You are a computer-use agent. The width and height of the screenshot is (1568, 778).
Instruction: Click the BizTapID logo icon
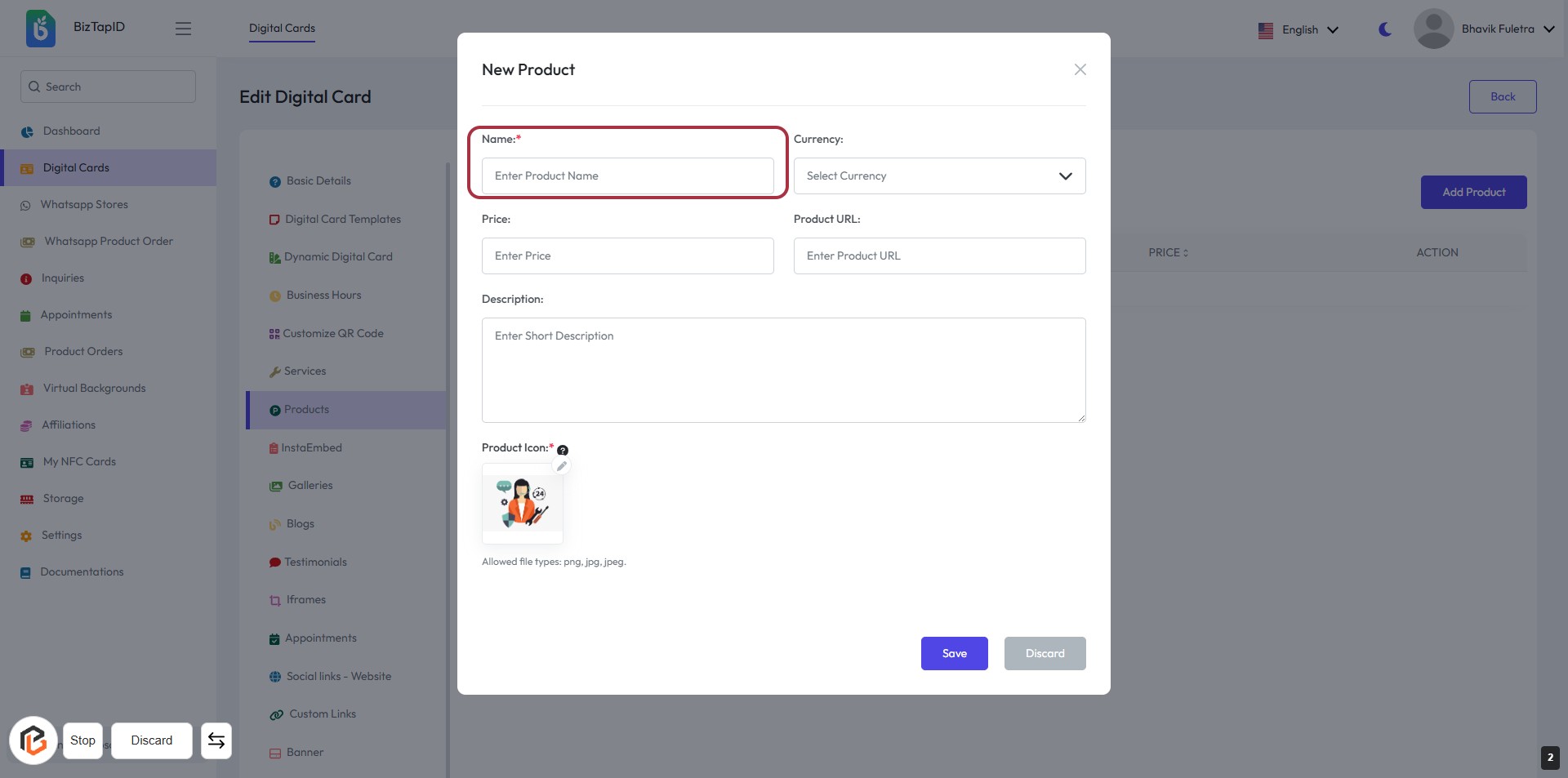click(x=41, y=29)
